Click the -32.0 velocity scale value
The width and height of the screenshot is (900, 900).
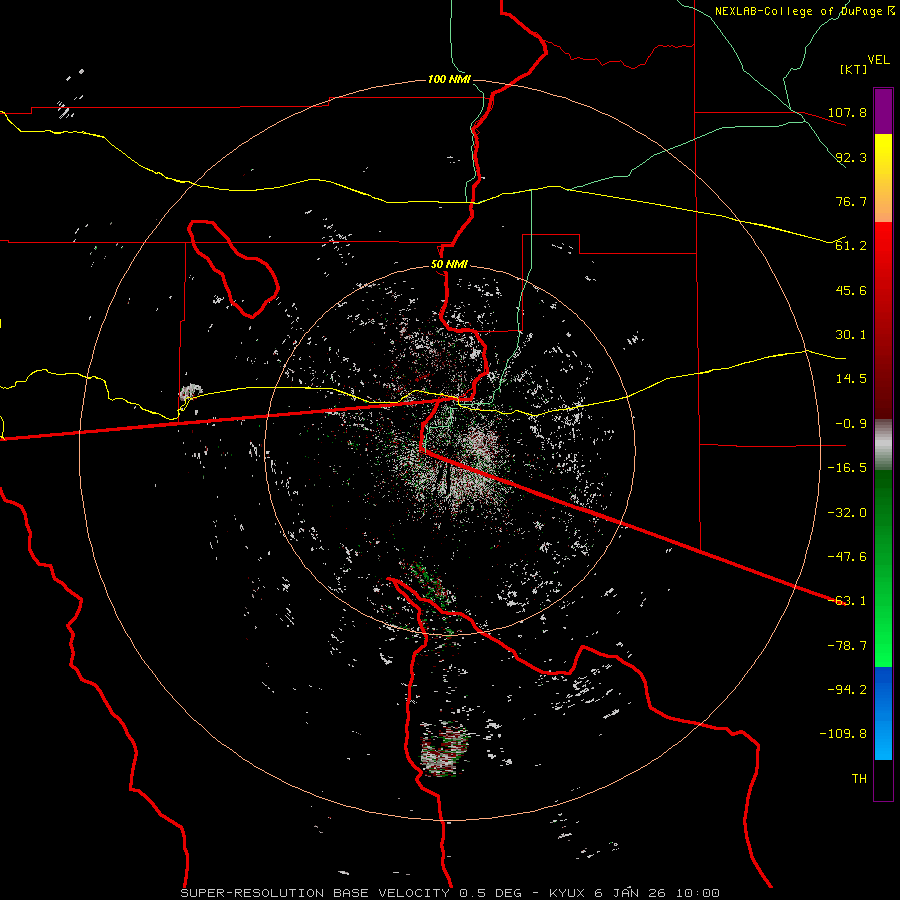(x=847, y=513)
